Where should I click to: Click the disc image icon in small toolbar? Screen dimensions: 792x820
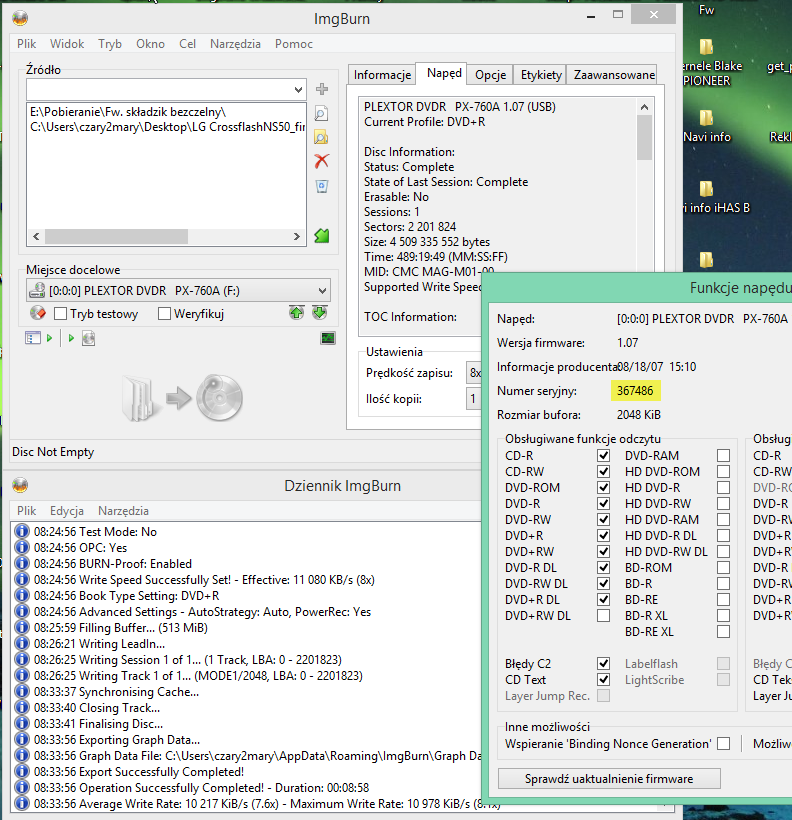click(88, 338)
